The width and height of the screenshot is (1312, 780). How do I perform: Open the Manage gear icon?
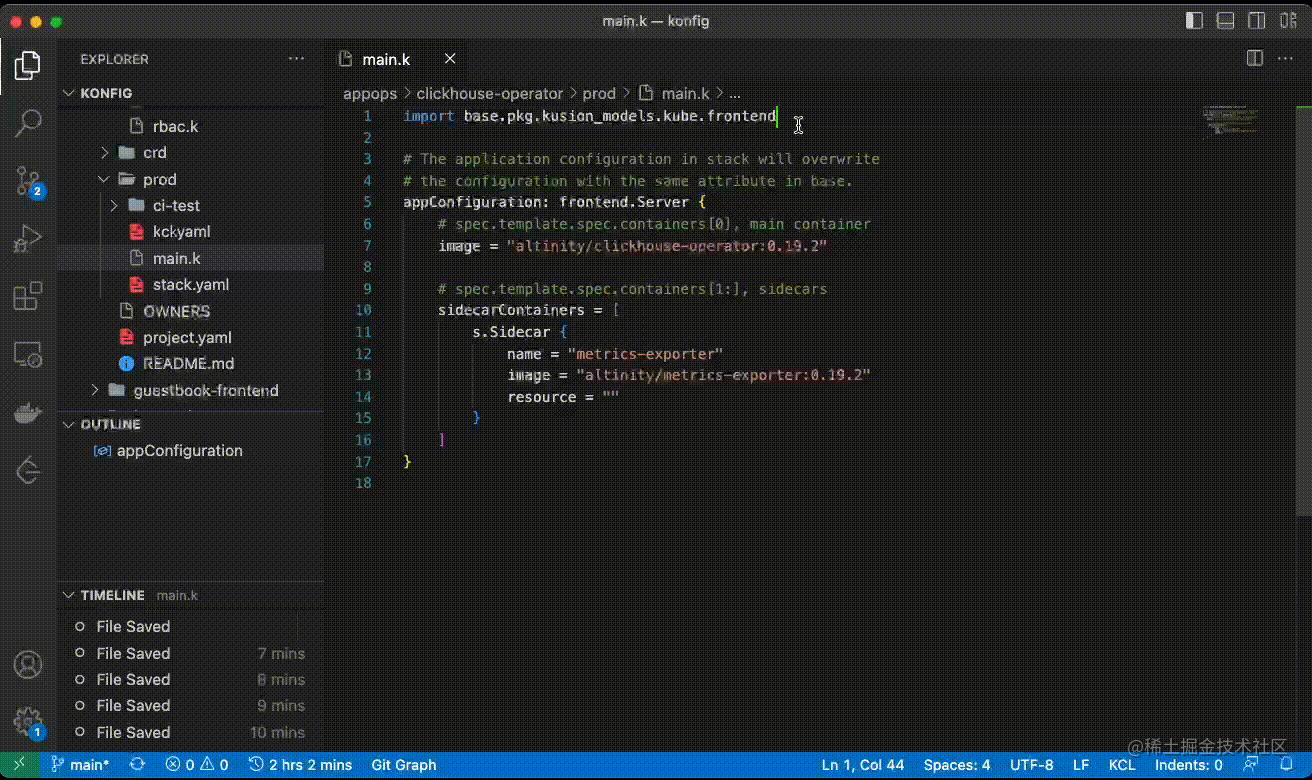point(28,721)
